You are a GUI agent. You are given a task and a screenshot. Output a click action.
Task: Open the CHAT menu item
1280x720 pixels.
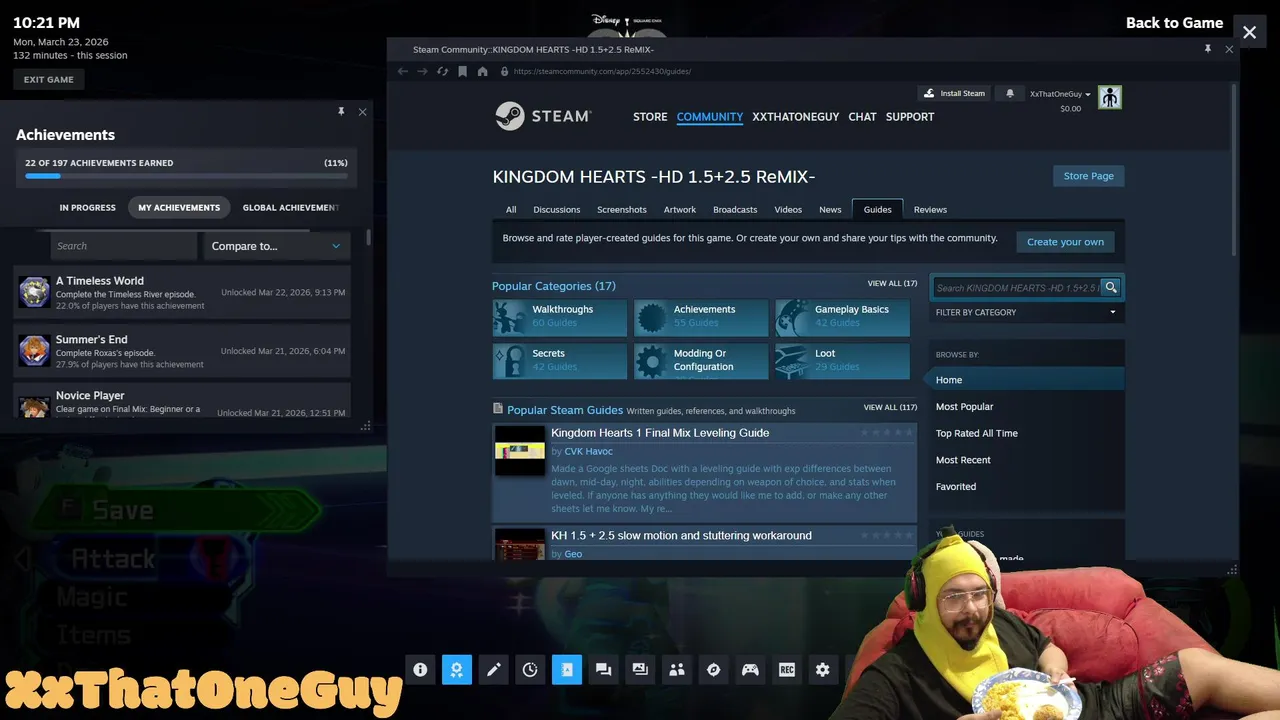[862, 117]
